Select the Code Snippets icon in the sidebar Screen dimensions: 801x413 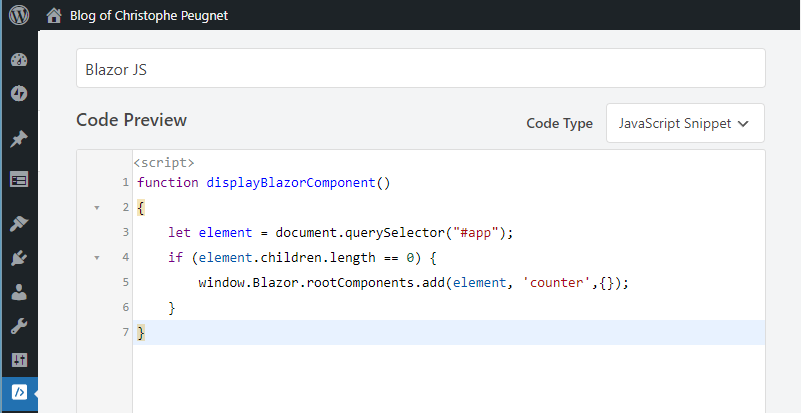click(x=19, y=393)
